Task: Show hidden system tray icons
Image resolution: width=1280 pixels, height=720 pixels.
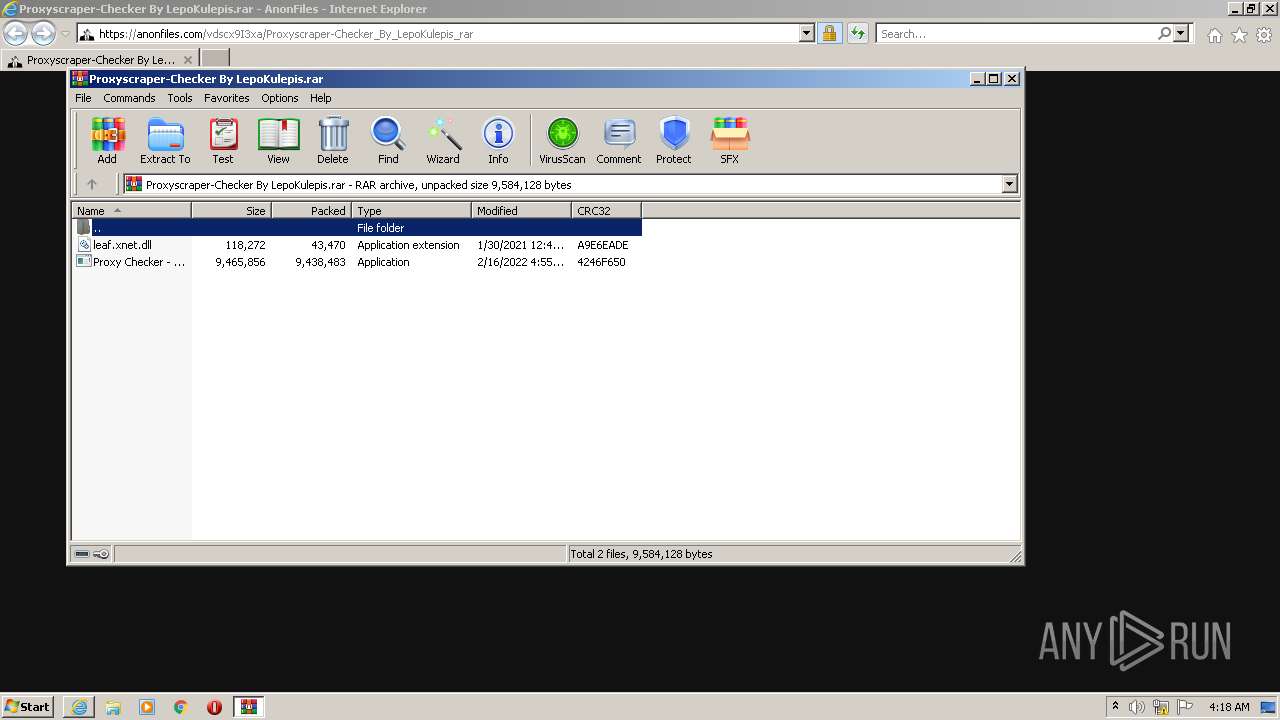Action: [x=1115, y=707]
